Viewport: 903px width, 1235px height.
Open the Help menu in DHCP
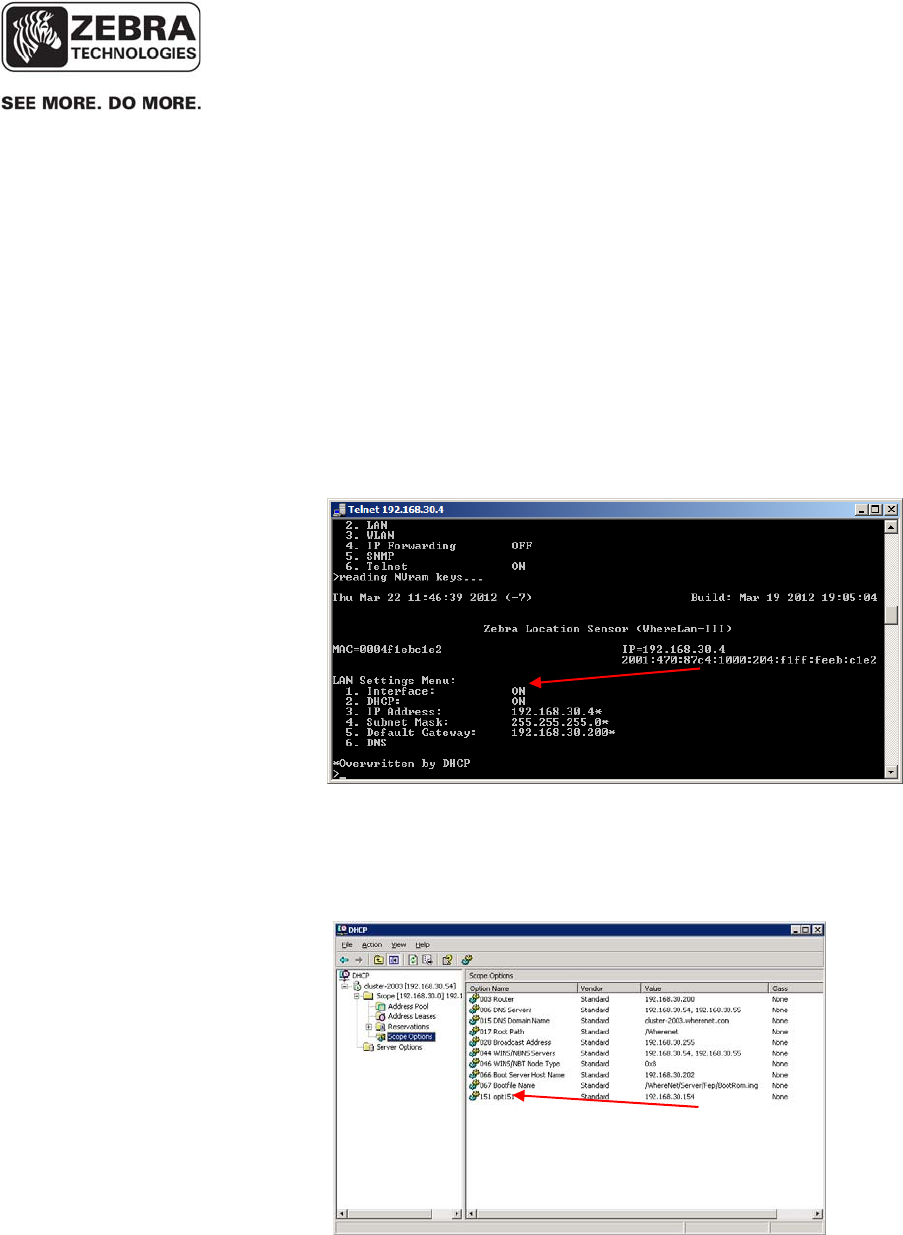pos(422,945)
